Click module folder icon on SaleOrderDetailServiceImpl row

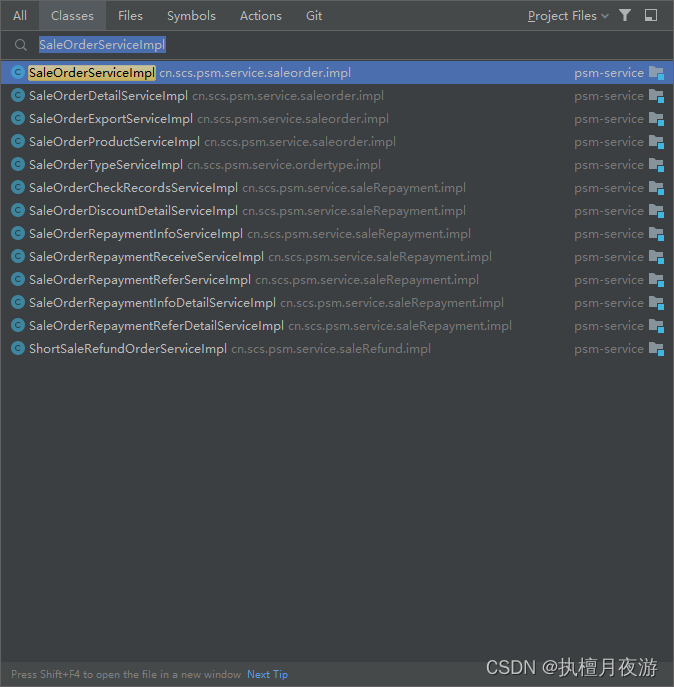pyautogui.click(x=656, y=96)
